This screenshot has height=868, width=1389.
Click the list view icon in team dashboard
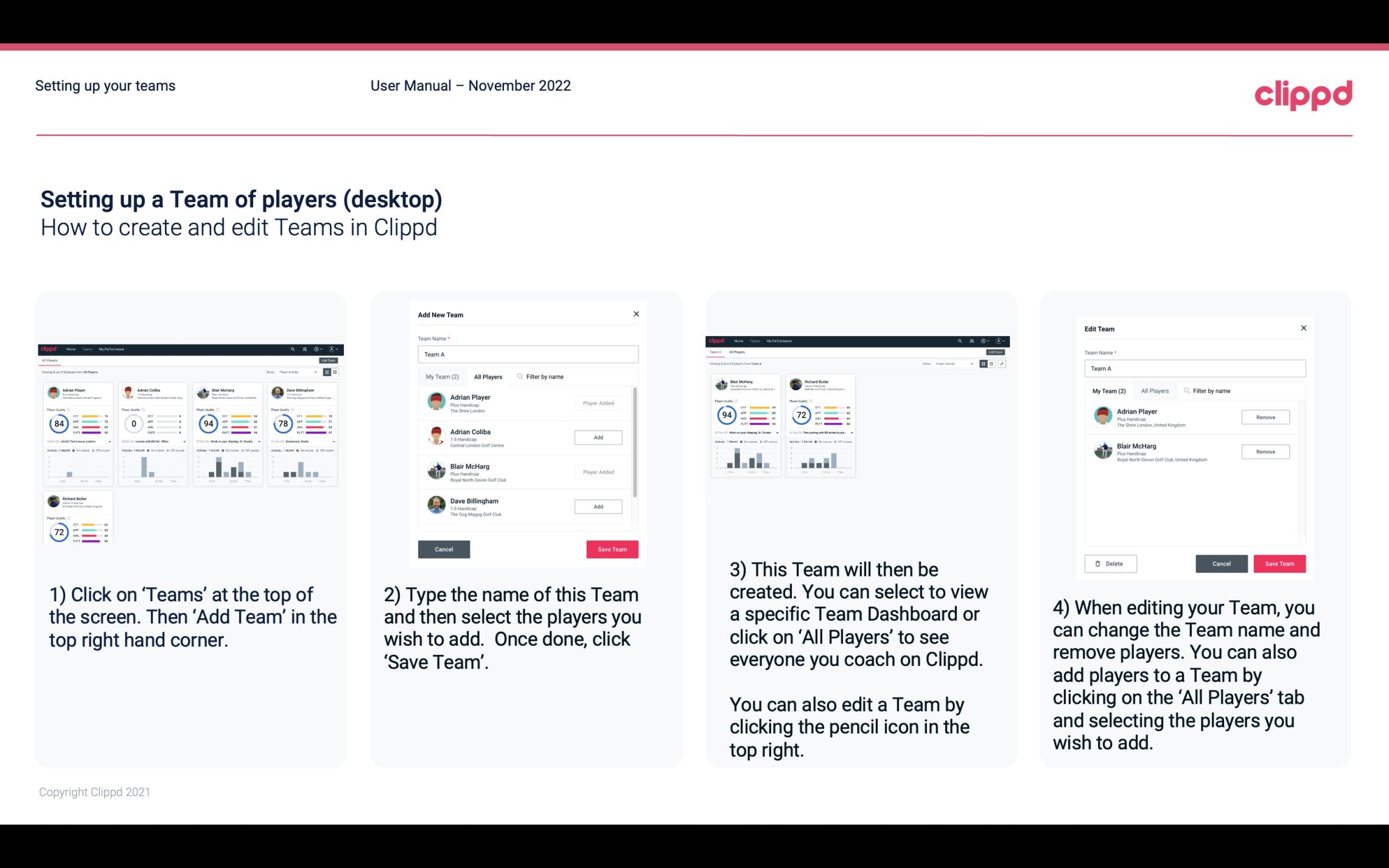click(x=992, y=364)
